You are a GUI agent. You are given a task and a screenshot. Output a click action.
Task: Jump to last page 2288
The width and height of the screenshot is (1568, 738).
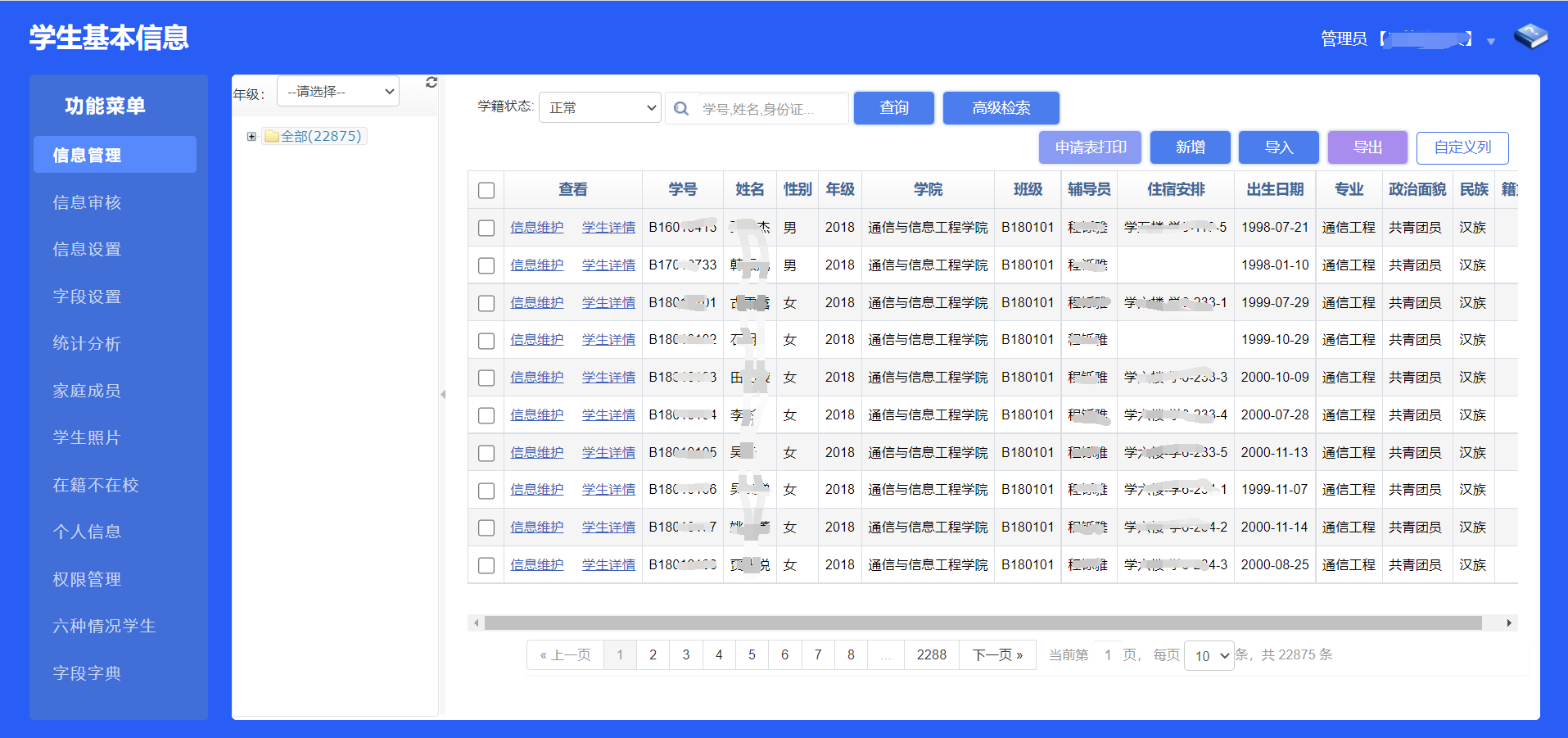931,655
